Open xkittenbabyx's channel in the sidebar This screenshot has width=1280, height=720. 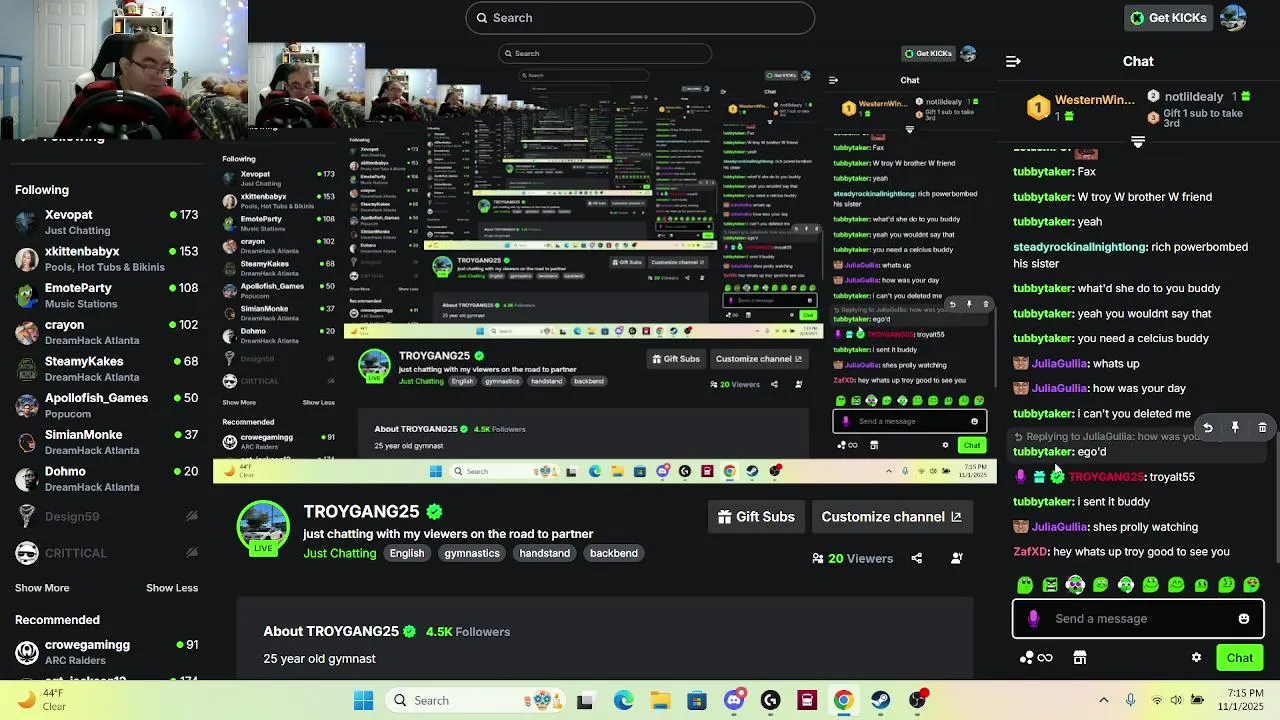107,259
